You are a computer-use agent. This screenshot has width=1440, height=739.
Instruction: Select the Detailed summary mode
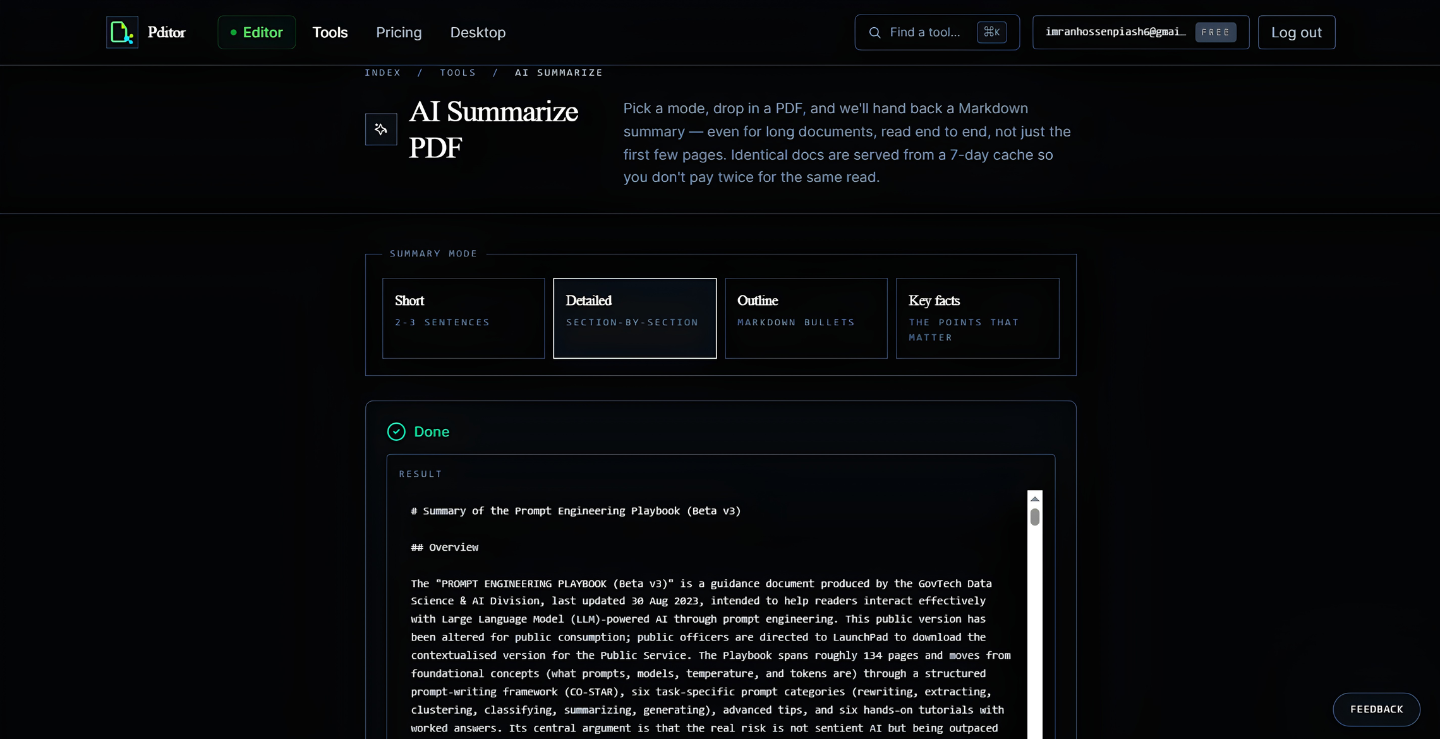click(635, 318)
